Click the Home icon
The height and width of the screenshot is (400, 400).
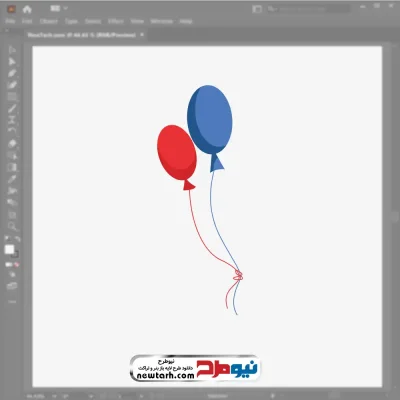[x=27, y=9]
